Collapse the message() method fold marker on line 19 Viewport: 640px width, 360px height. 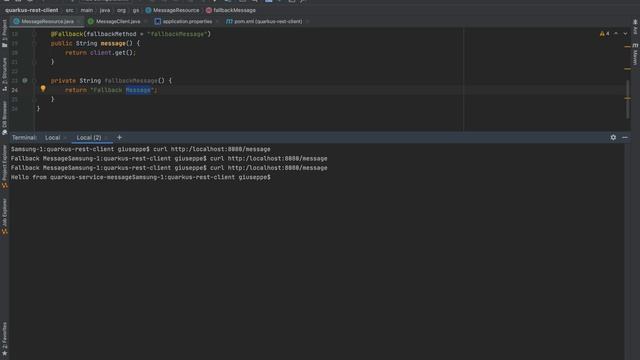pos(34,43)
